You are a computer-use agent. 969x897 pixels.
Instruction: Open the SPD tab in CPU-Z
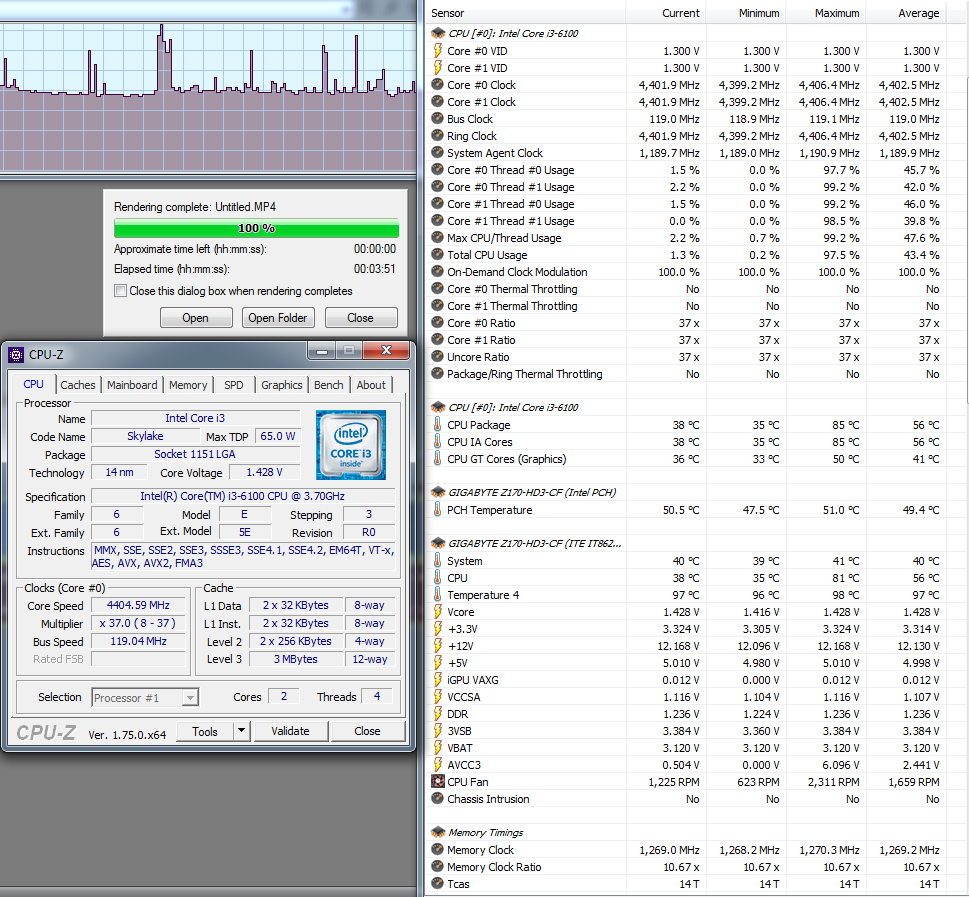point(234,385)
